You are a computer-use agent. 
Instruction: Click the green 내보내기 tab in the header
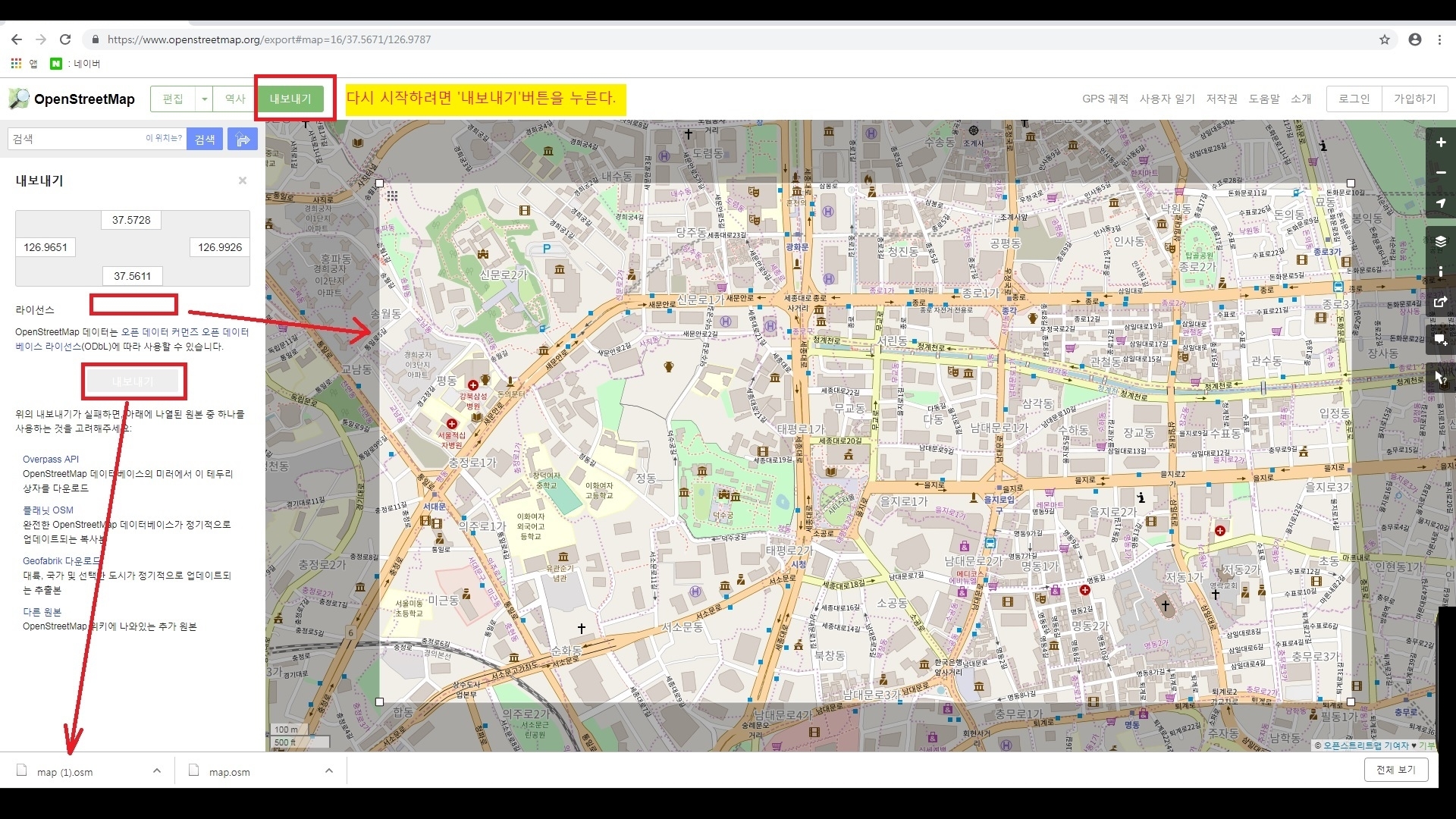(x=290, y=99)
